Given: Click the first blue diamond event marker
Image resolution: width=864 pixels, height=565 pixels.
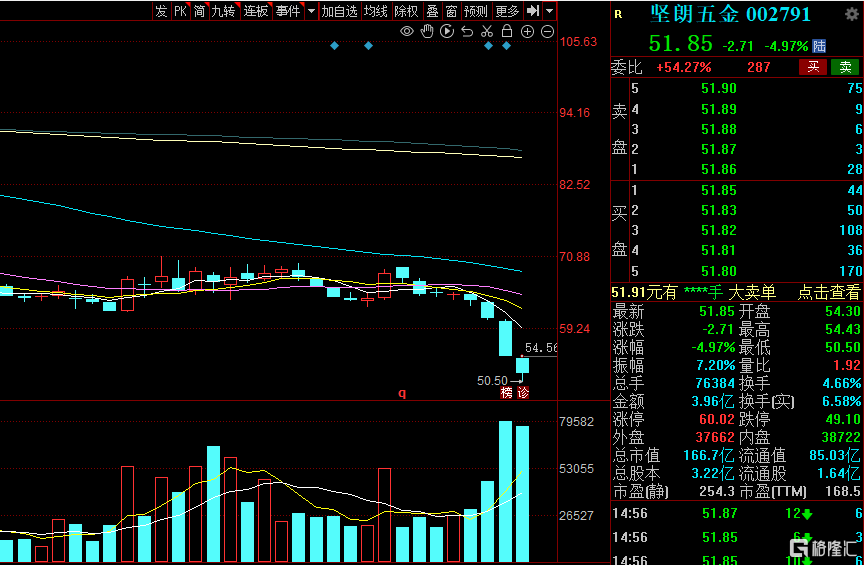Looking at the screenshot, I should [x=334, y=46].
